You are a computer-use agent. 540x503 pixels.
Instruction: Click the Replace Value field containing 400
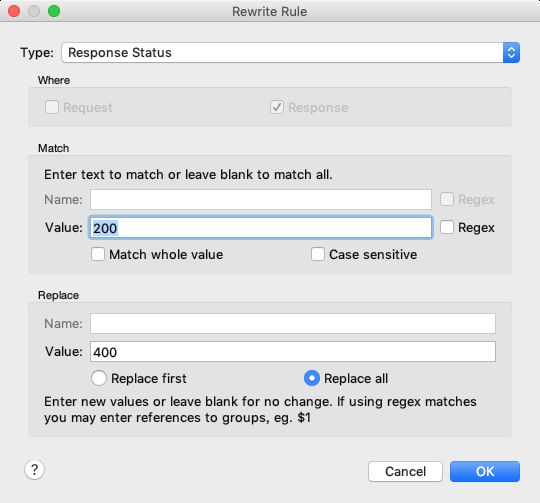coord(293,352)
